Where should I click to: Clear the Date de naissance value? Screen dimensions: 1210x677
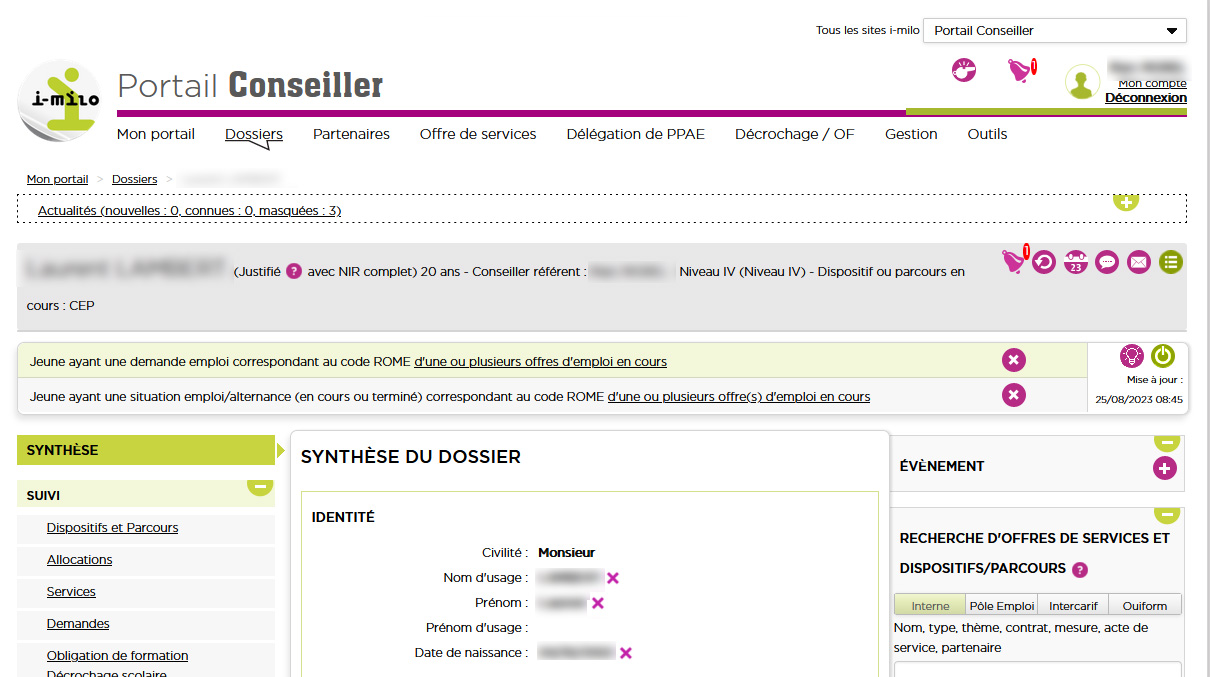[x=626, y=653]
